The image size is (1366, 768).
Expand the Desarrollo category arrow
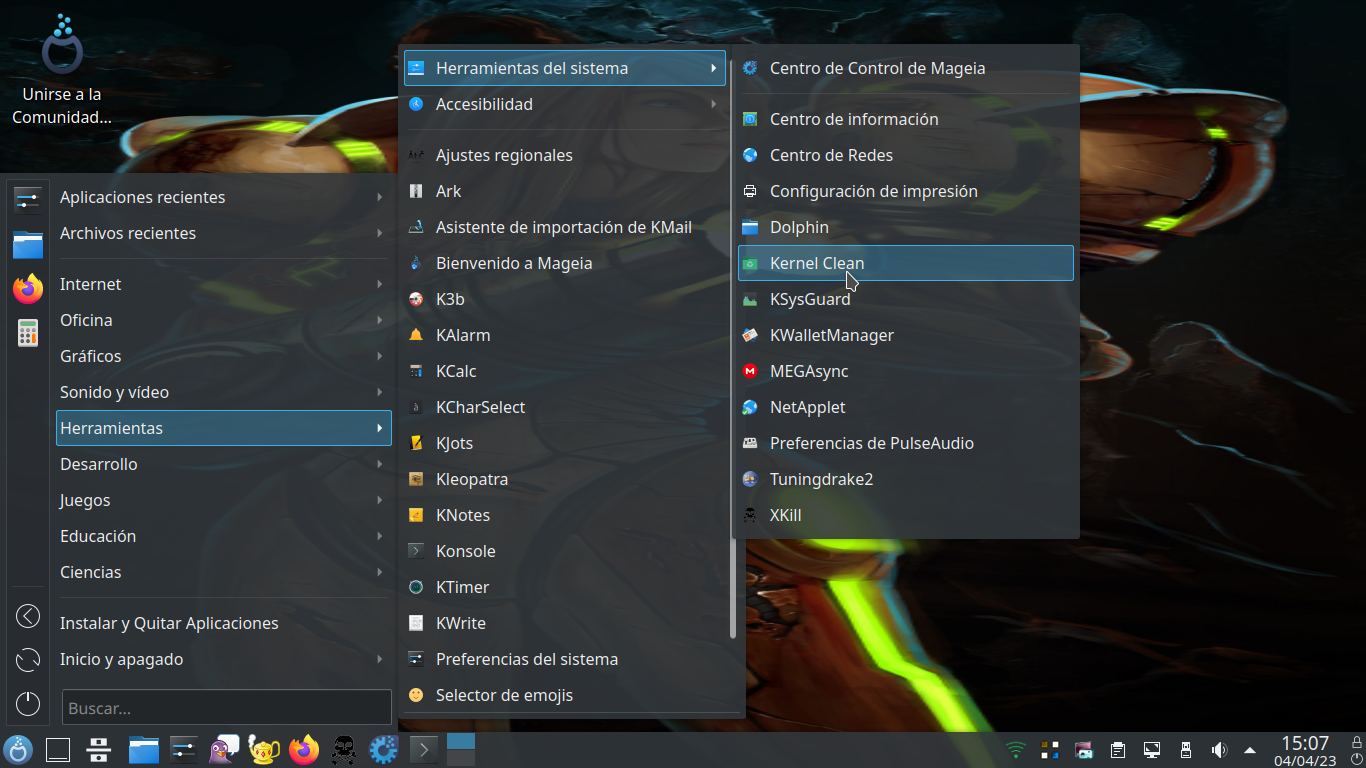click(380, 464)
